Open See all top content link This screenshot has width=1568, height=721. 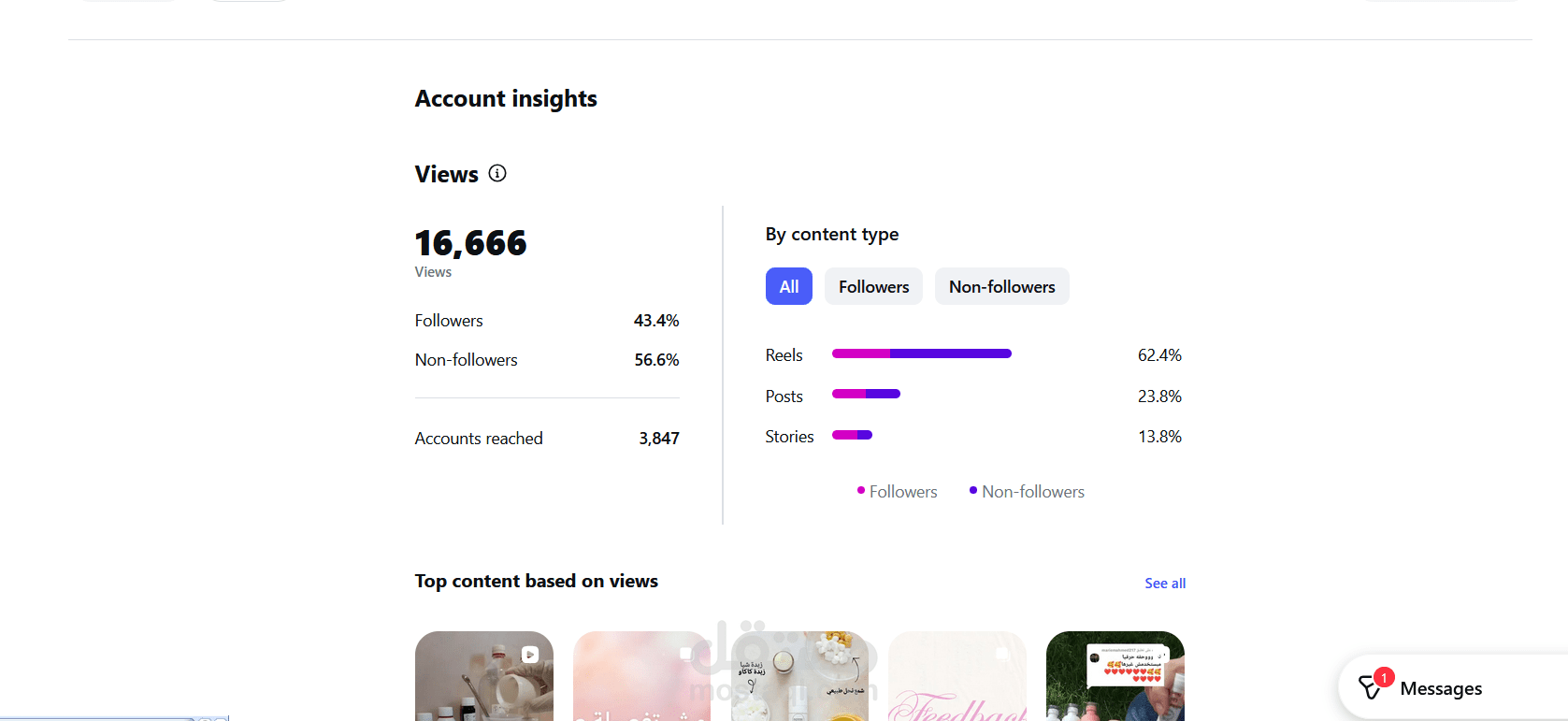point(1165,584)
